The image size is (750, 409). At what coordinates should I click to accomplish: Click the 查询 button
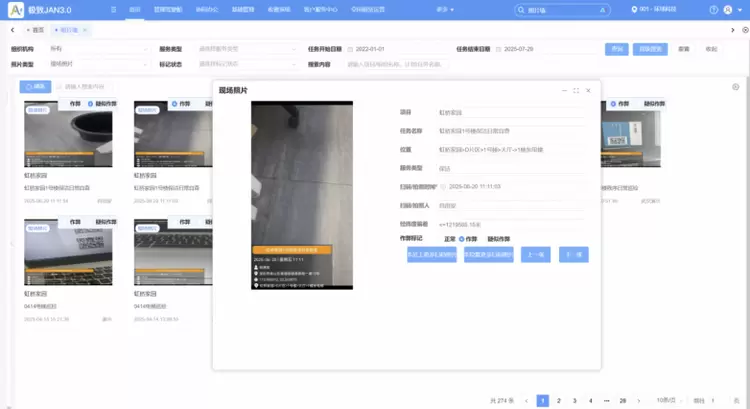click(x=615, y=48)
